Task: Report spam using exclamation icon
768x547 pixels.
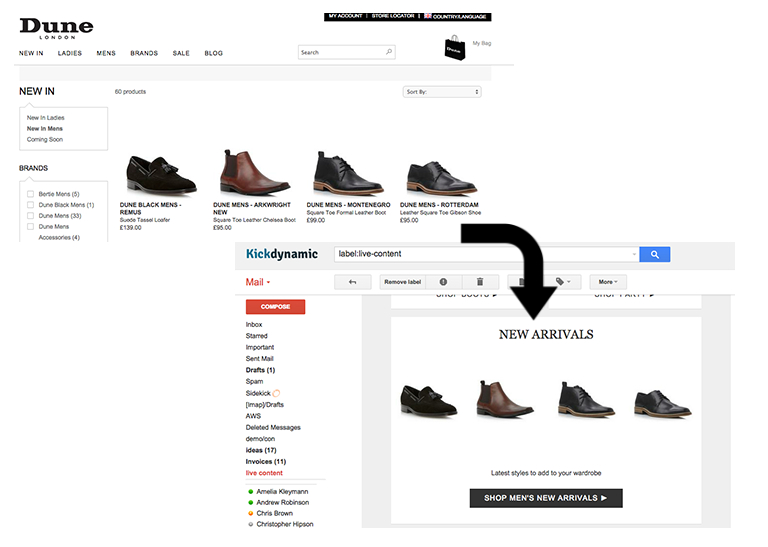Action: [443, 282]
